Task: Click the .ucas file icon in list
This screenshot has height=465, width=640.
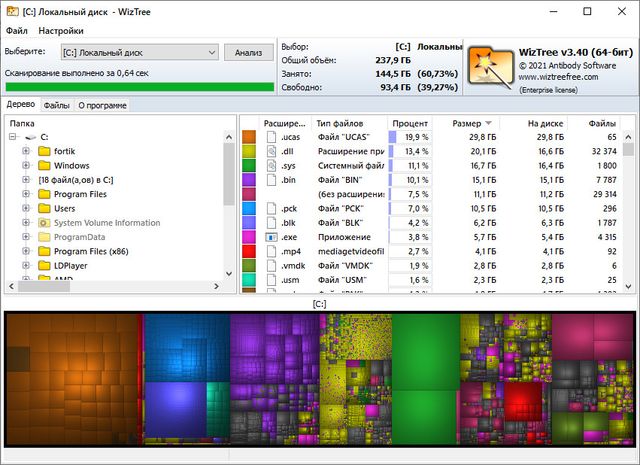Action: click(271, 136)
